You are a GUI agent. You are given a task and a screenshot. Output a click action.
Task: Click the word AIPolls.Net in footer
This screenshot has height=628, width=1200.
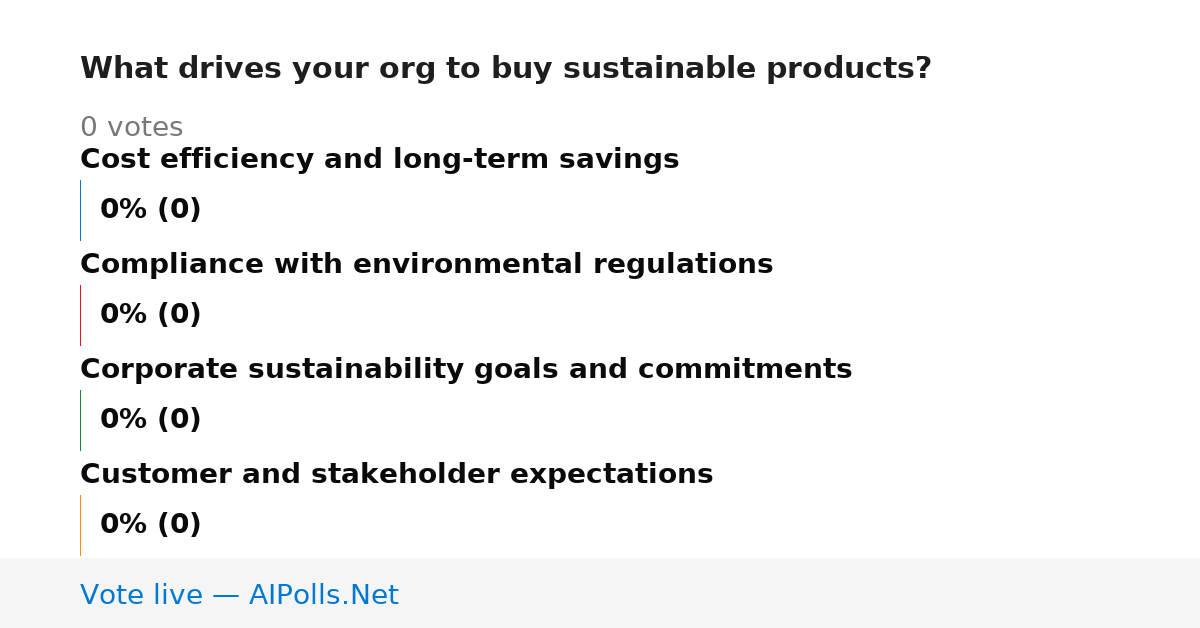click(323, 595)
